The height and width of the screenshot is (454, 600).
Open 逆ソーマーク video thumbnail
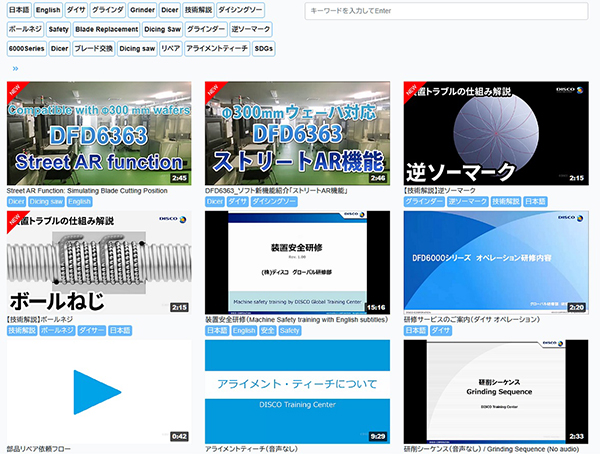click(496, 133)
